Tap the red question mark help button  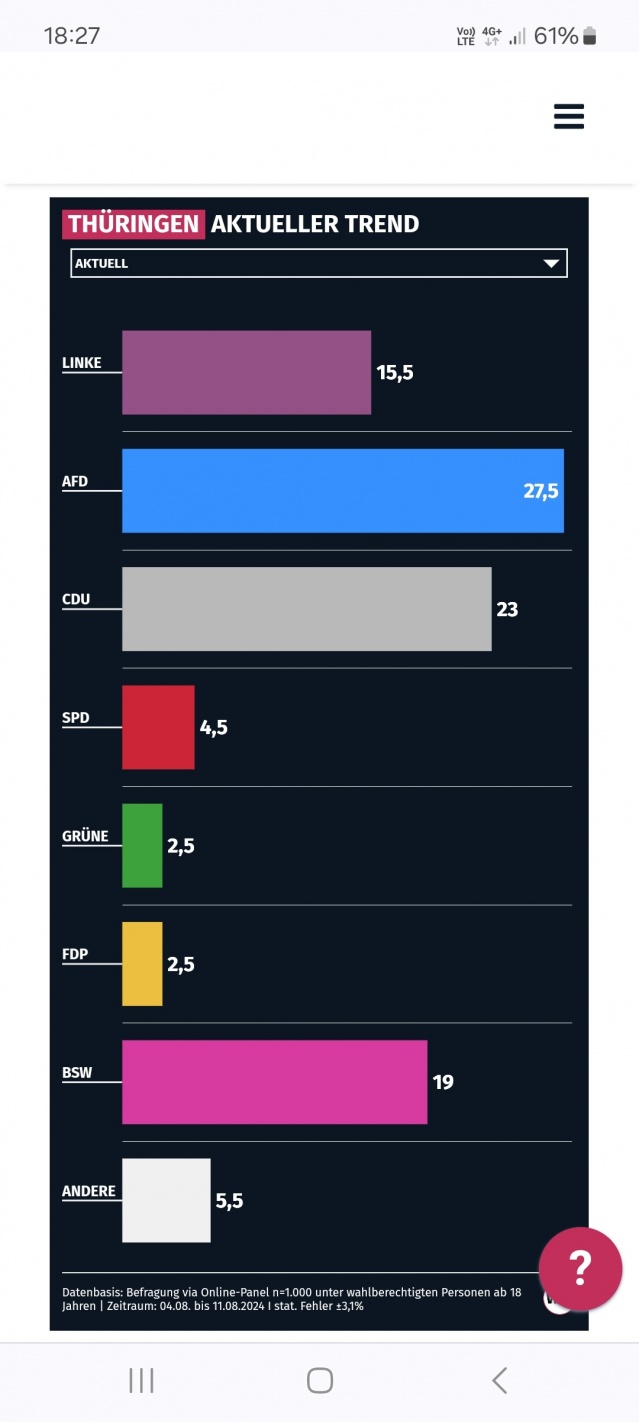coord(580,1268)
